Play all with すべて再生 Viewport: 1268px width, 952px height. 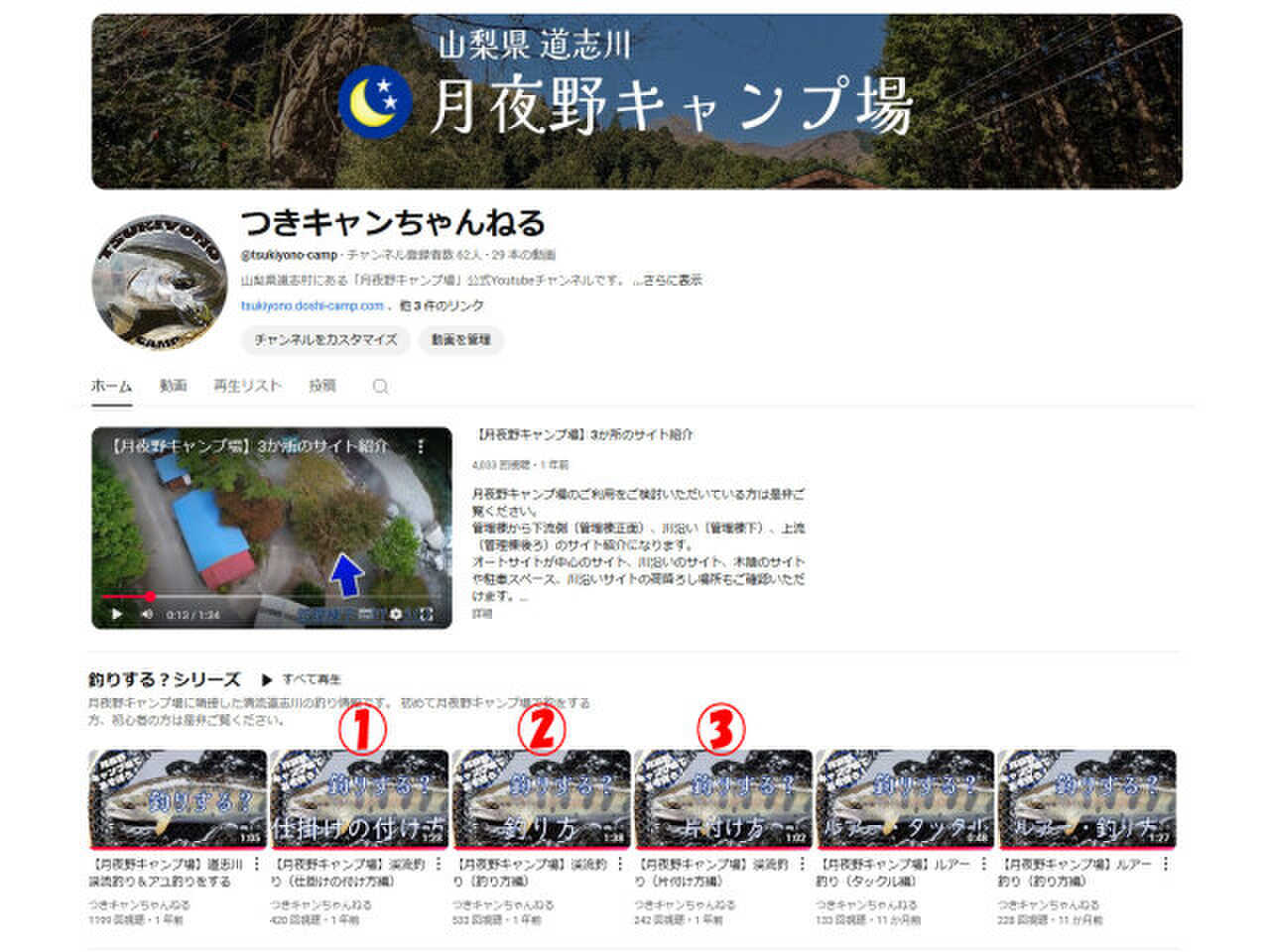tap(302, 679)
